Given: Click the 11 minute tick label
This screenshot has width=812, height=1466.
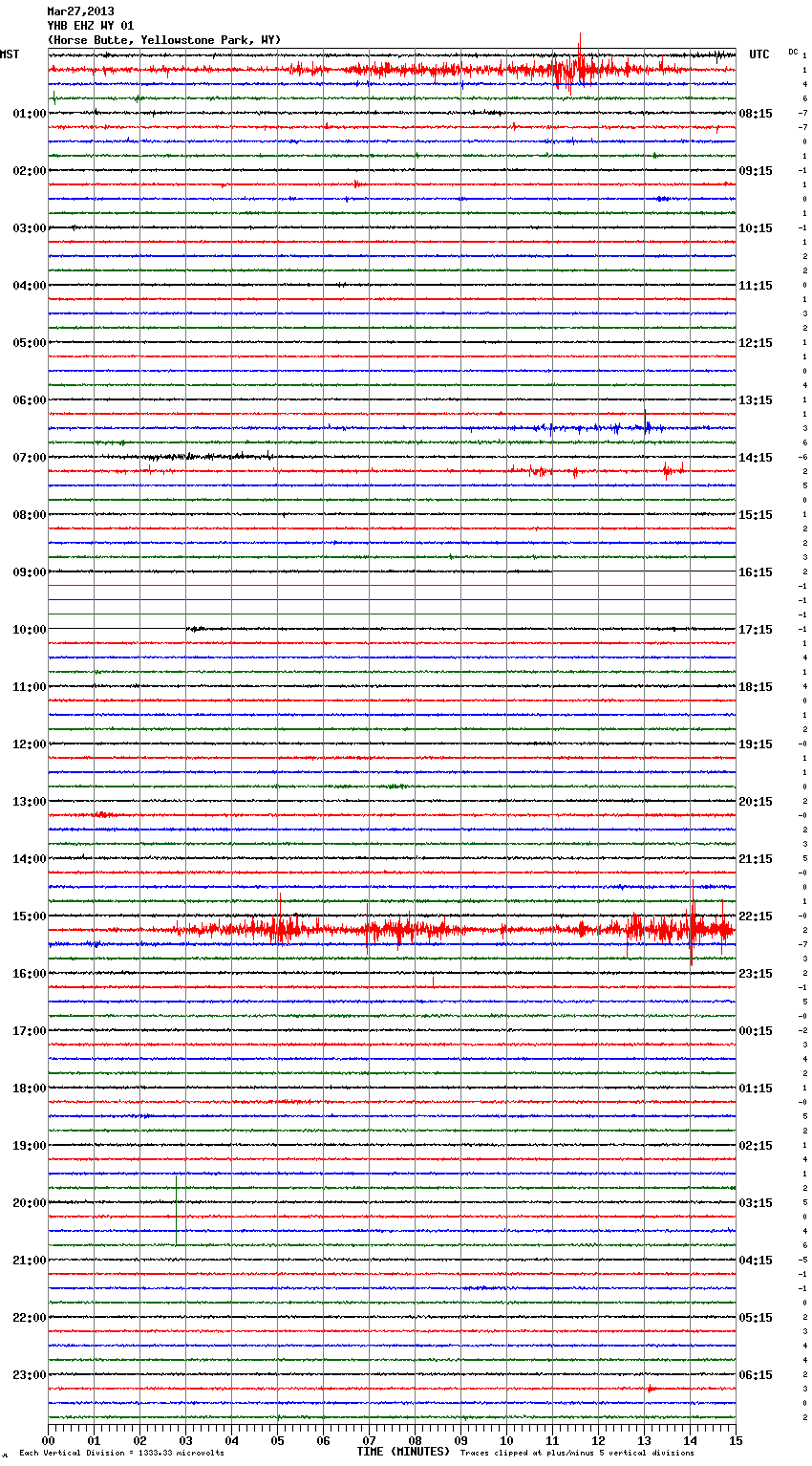Looking at the screenshot, I should (553, 1440).
